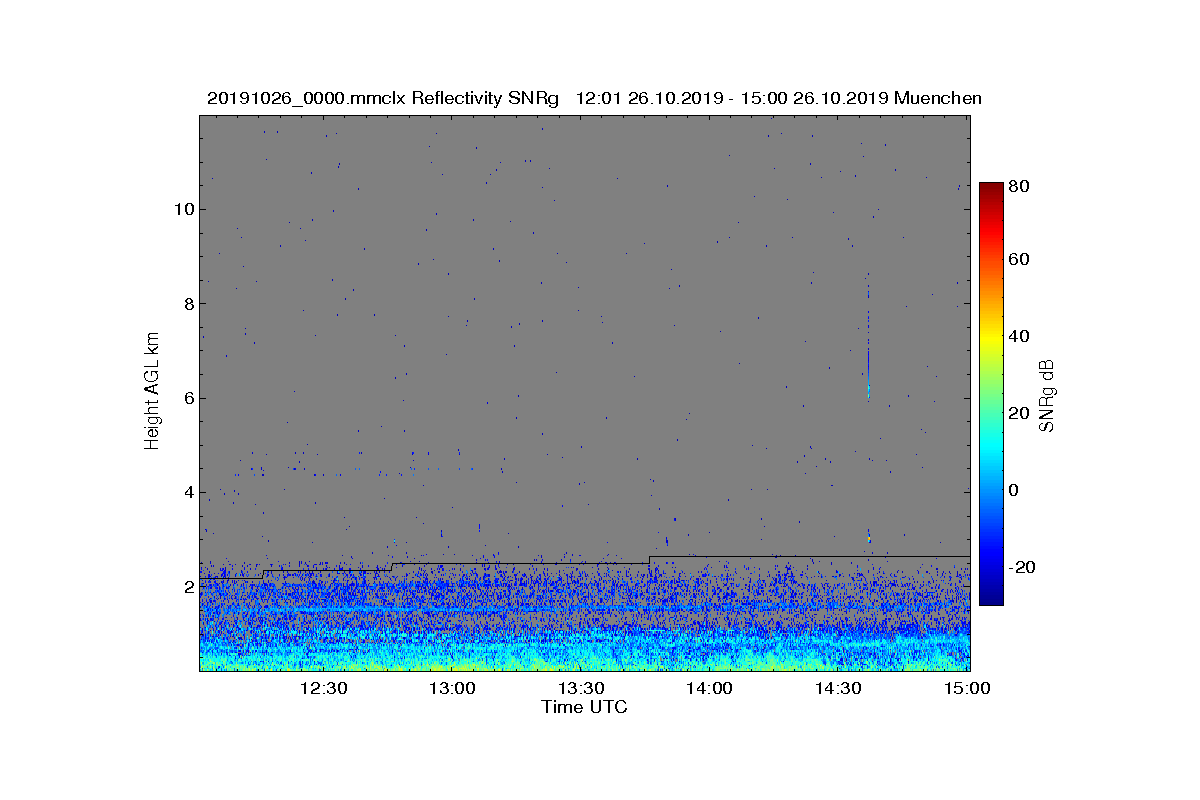Click the 12:30 time tick label
The image size is (1200, 800).
[x=323, y=688]
